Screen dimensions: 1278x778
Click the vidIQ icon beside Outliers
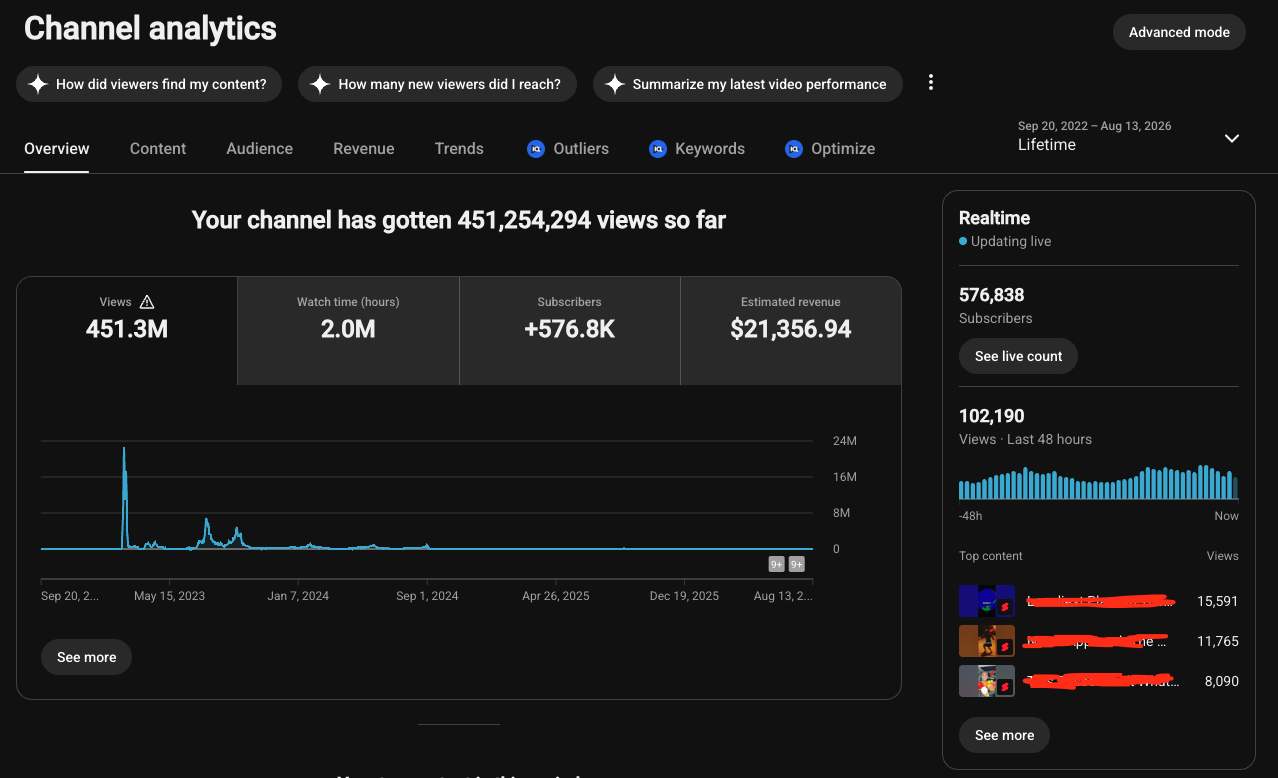[535, 148]
